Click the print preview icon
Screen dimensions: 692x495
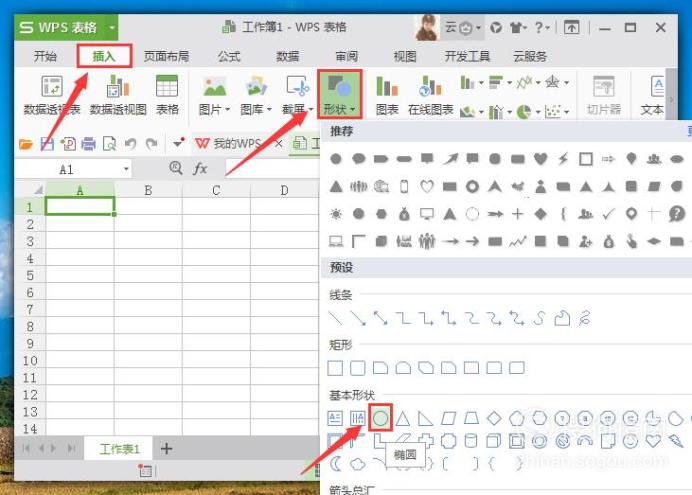point(109,144)
